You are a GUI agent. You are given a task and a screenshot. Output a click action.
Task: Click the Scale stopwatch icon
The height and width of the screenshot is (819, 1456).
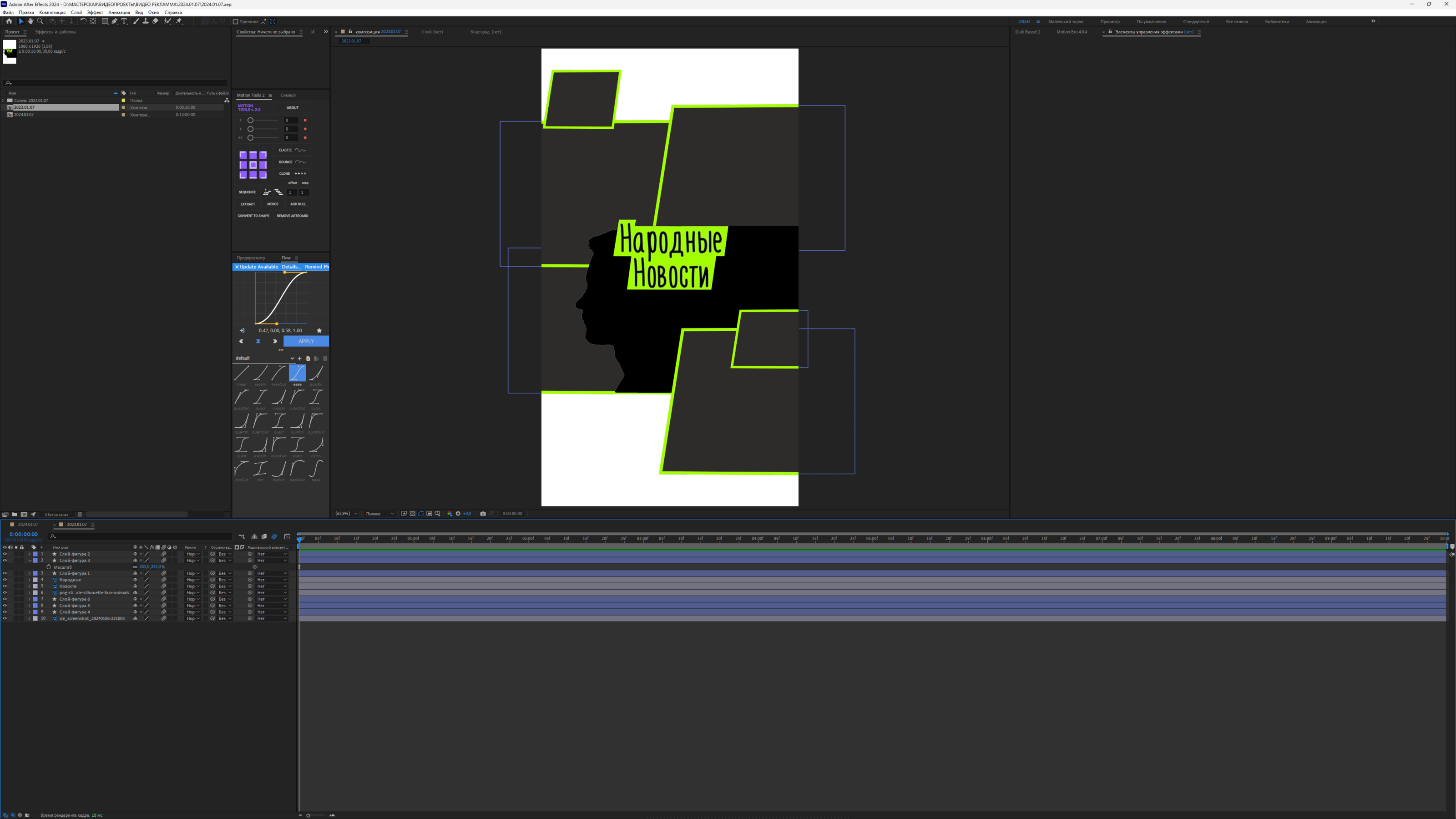click(x=49, y=567)
